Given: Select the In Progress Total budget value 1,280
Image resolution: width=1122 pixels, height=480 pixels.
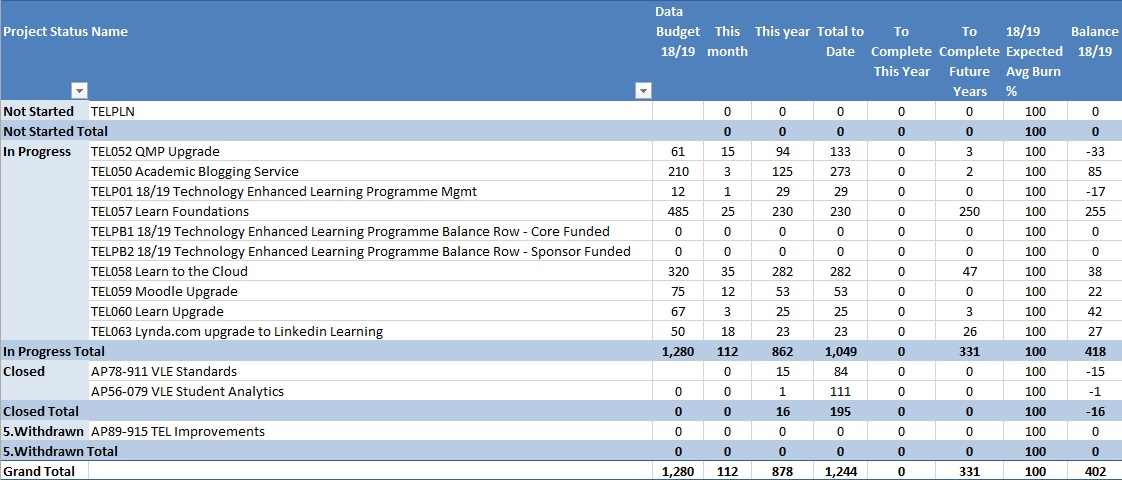Looking at the screenshot, I should click(678, 351).
